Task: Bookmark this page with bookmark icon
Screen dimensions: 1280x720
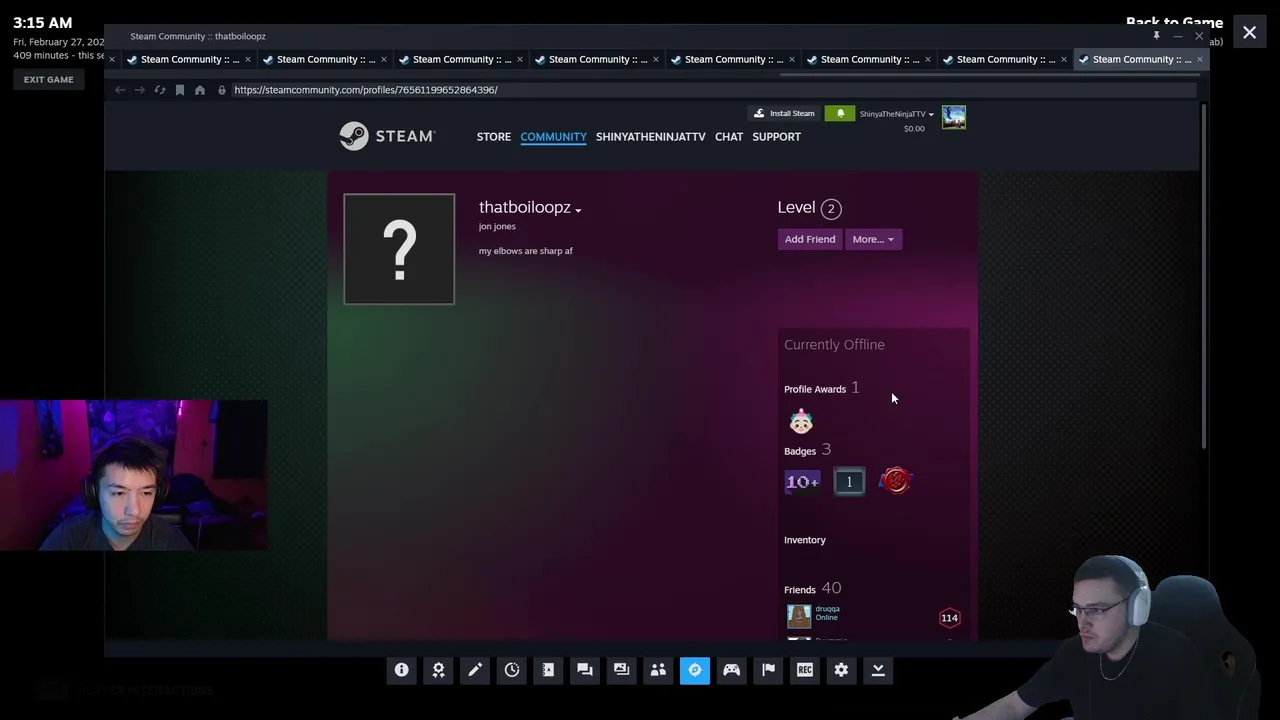Action: click(x=180, y=90)
